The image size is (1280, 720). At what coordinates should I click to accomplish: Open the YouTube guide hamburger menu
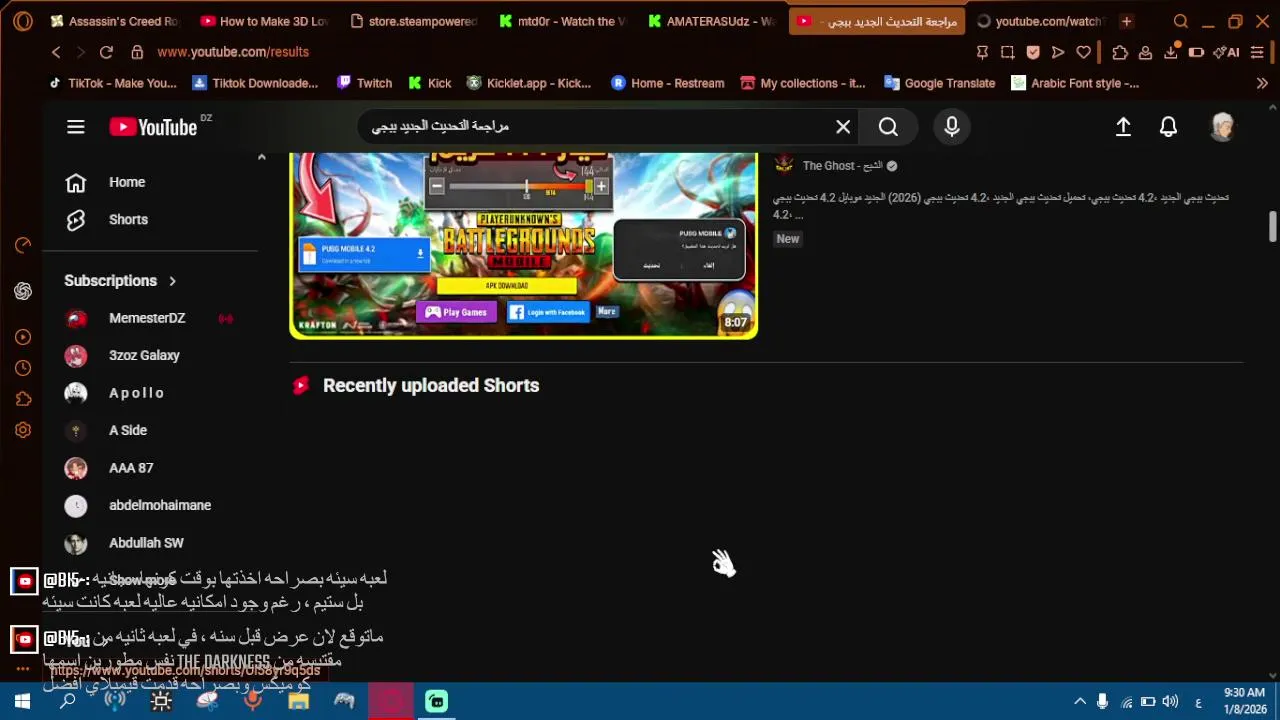click(x=76, y=127)
